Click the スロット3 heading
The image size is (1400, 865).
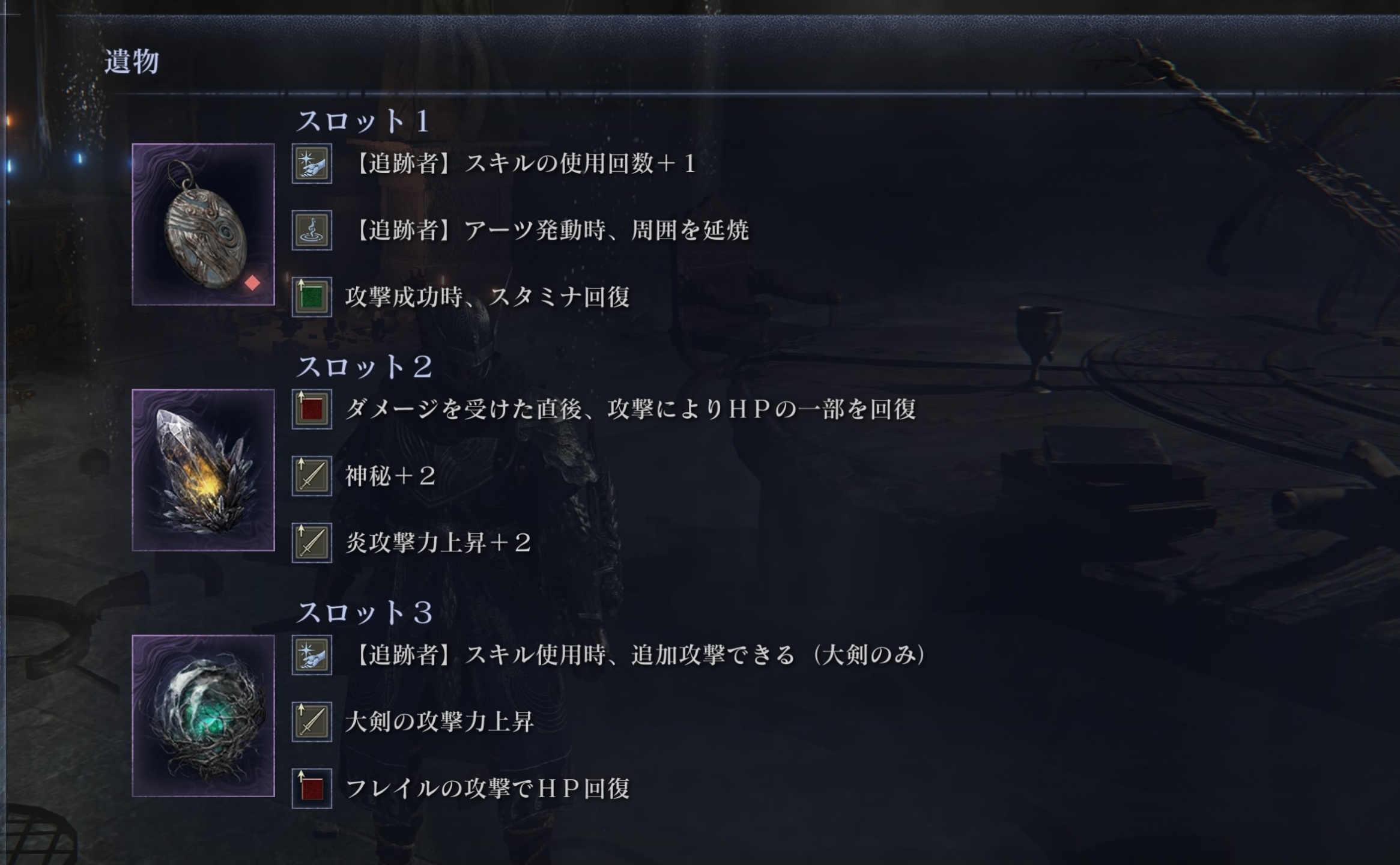click(x=365, y=613)
